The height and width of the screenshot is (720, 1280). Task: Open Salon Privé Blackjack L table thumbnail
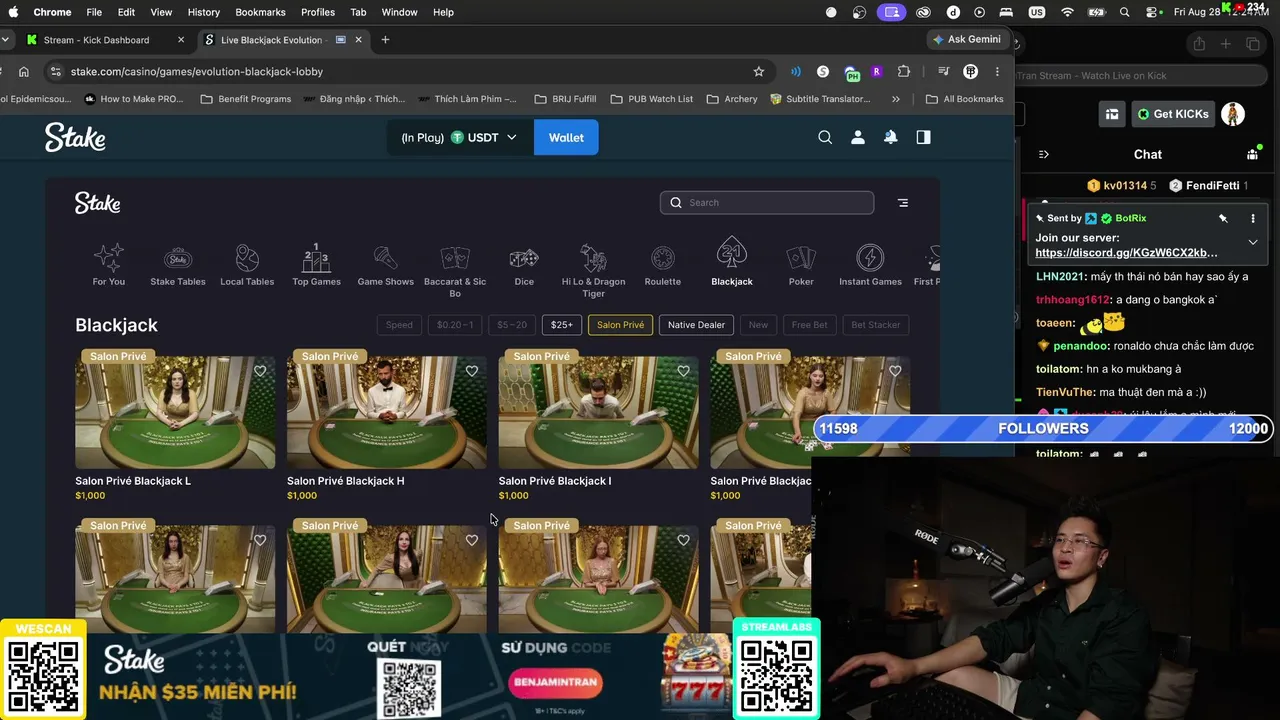pos(175,412)
